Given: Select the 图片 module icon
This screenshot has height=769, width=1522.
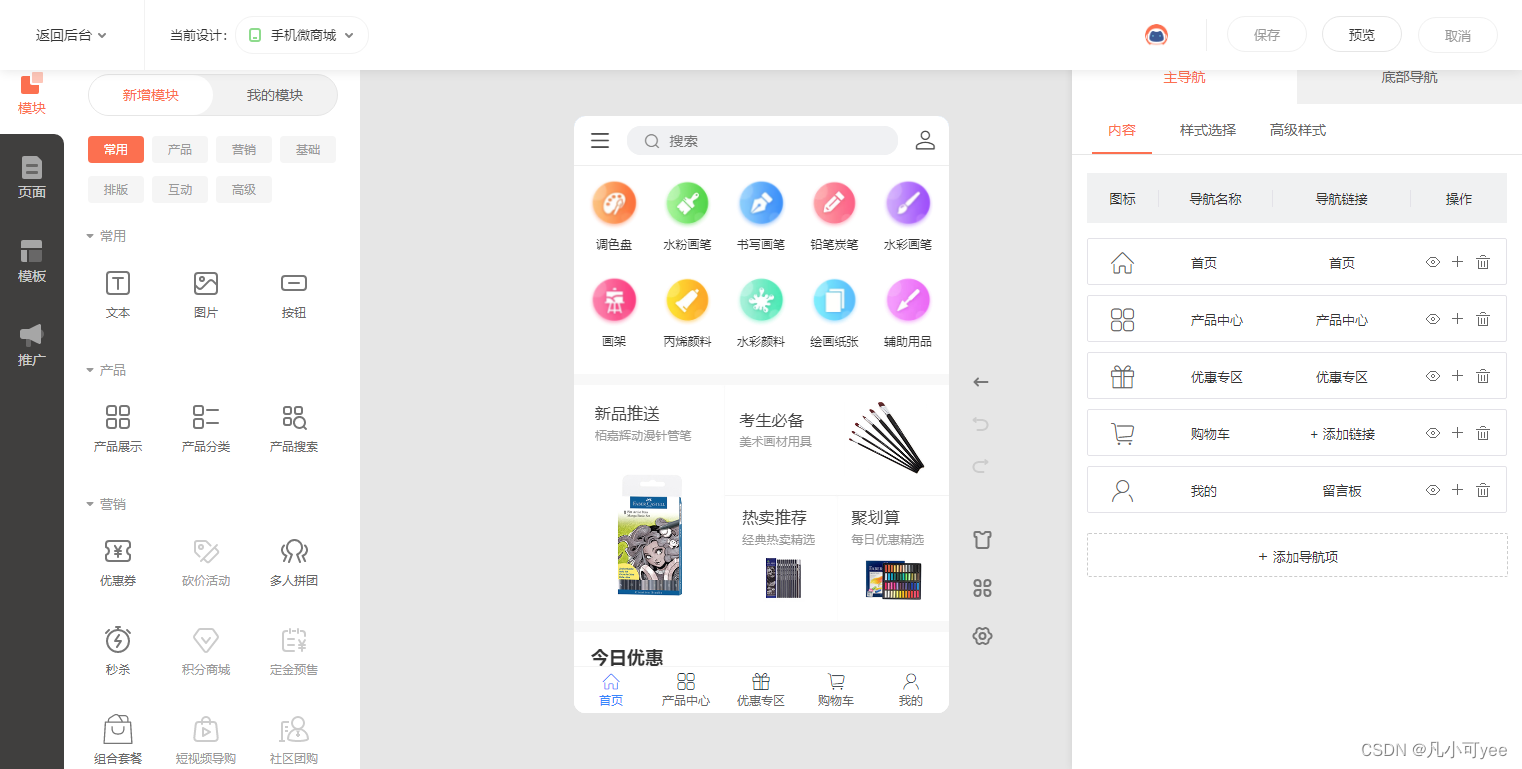Looking at the screenshot, I should (x=206, y=283).
